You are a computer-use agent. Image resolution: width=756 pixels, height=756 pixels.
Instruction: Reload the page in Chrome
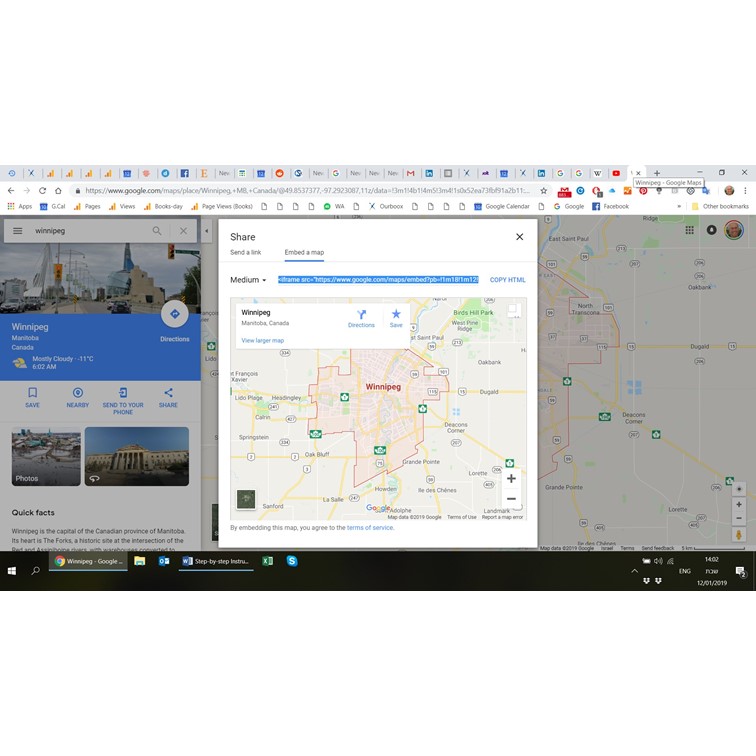pos(42,190)
